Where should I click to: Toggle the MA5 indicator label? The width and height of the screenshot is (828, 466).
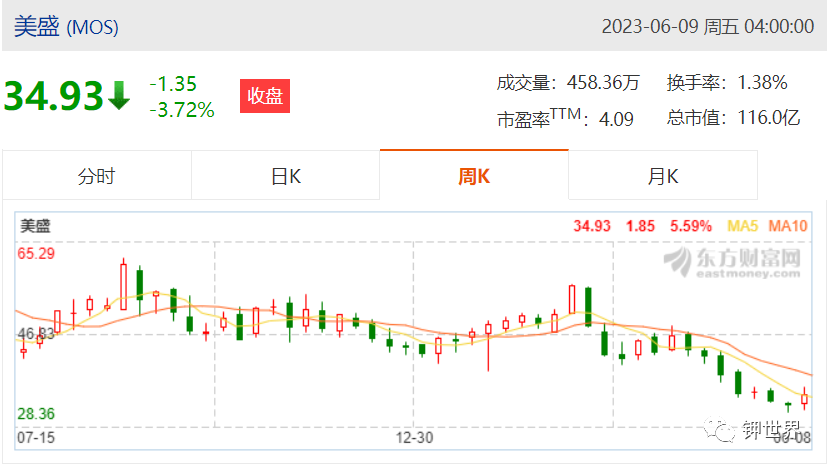pos(742,226)
